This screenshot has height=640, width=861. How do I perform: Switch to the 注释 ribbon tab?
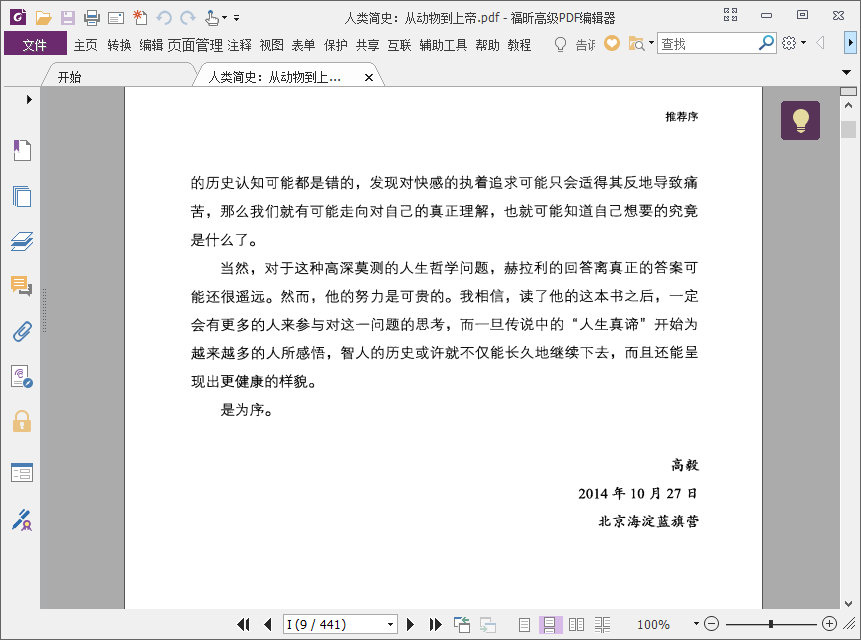[239, 45]
